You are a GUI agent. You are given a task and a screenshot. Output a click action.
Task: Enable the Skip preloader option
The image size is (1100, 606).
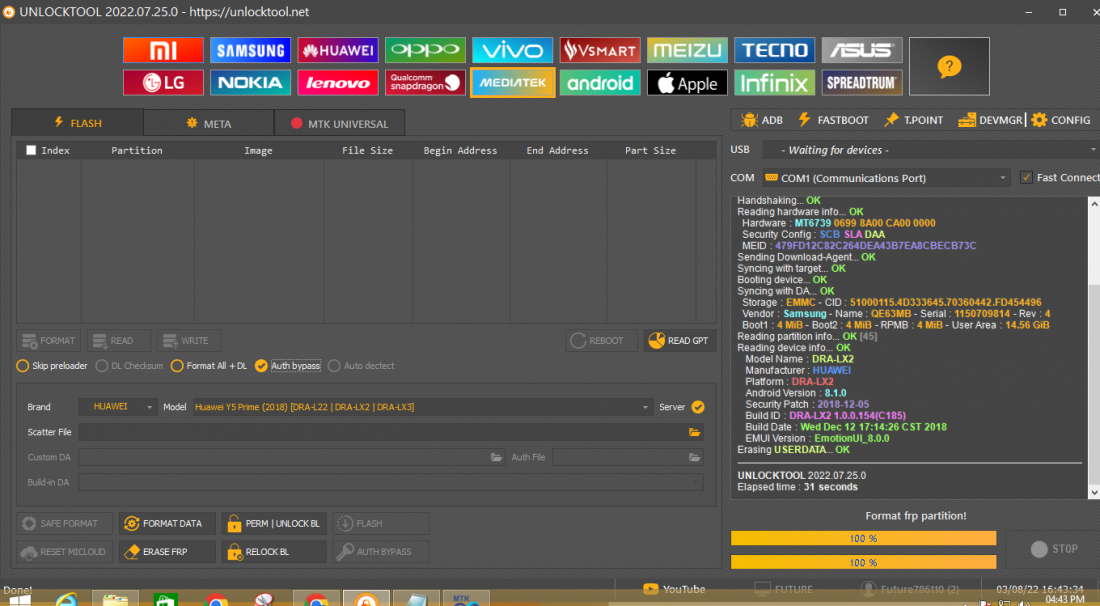coord(52,365)
